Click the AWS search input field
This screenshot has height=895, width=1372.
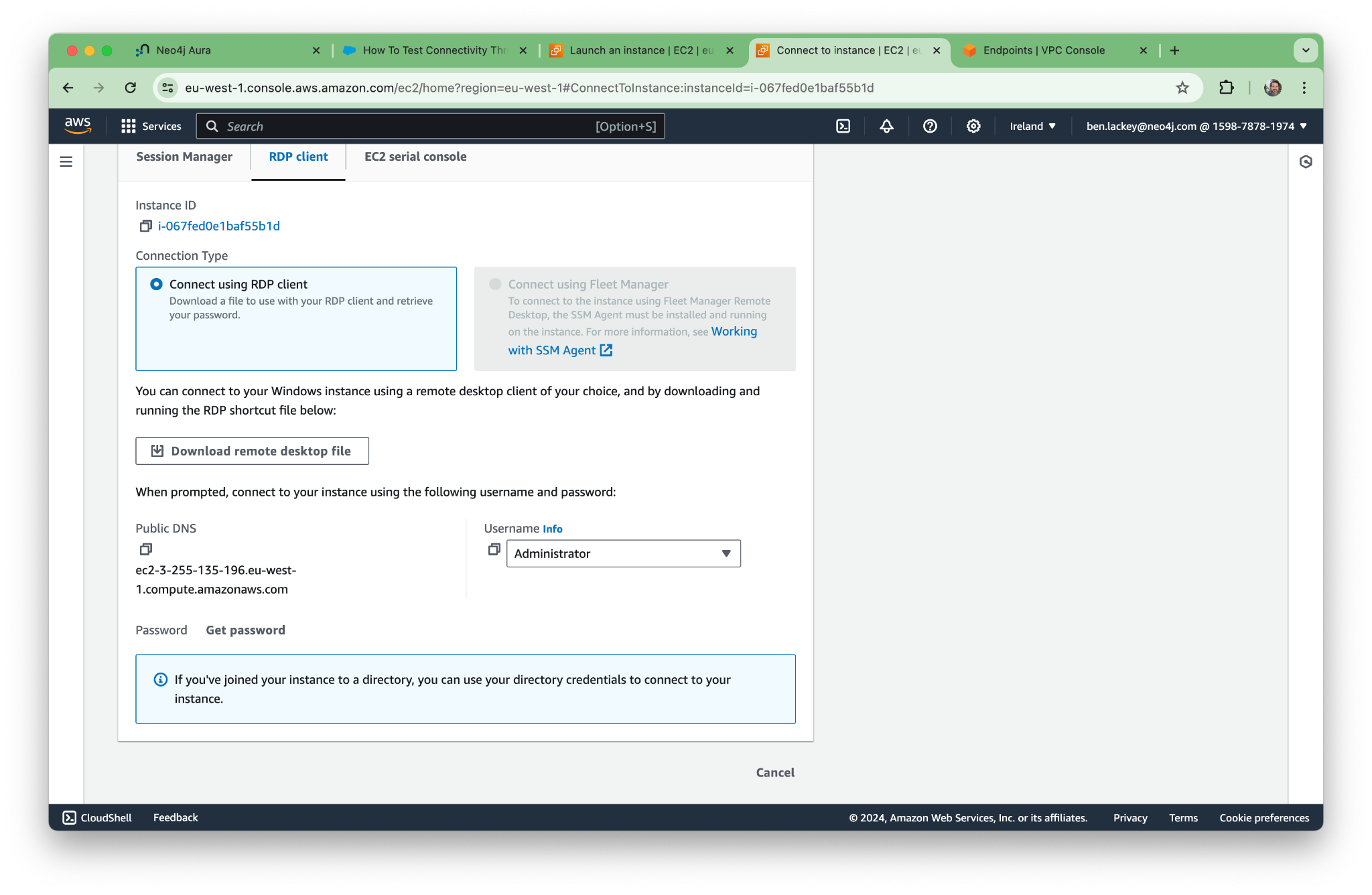click(430, 126)
